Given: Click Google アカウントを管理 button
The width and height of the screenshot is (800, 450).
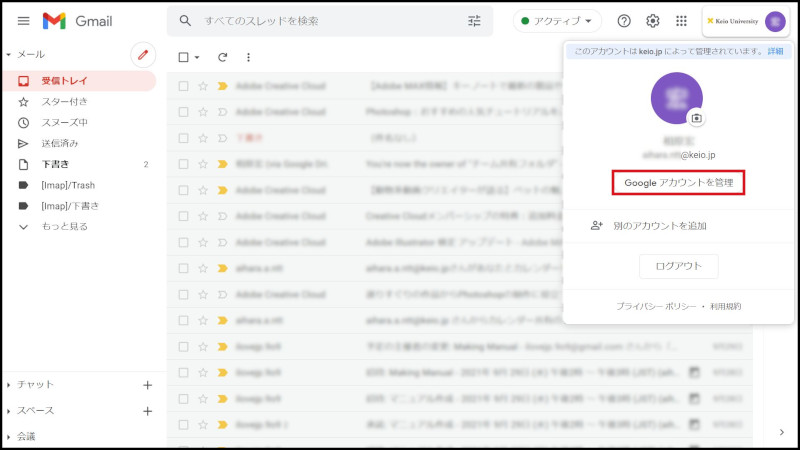Looking at the screenshot, I should [678, 183].
